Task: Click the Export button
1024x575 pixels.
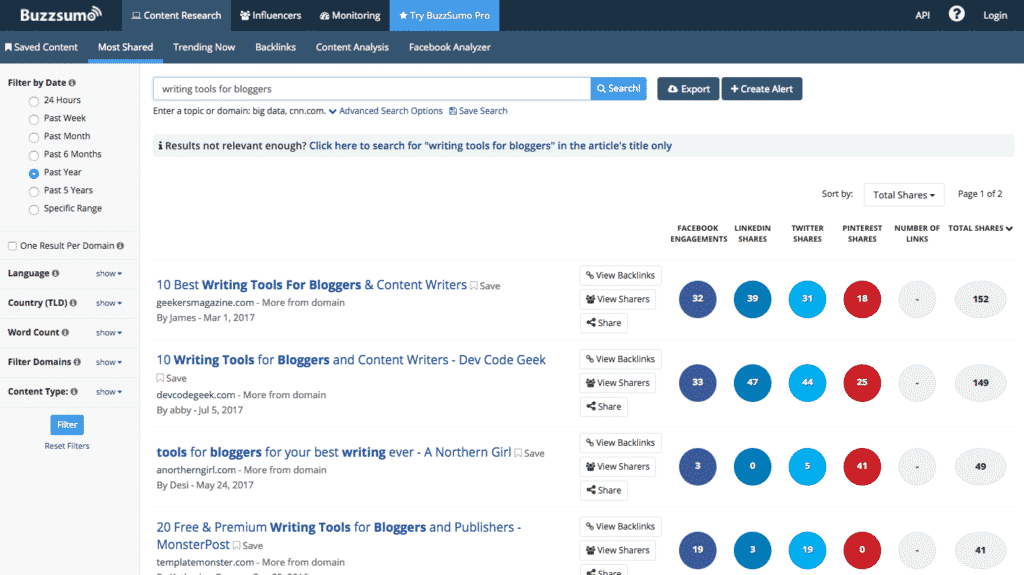Action: pyautogui.click(x=688, y=89)
